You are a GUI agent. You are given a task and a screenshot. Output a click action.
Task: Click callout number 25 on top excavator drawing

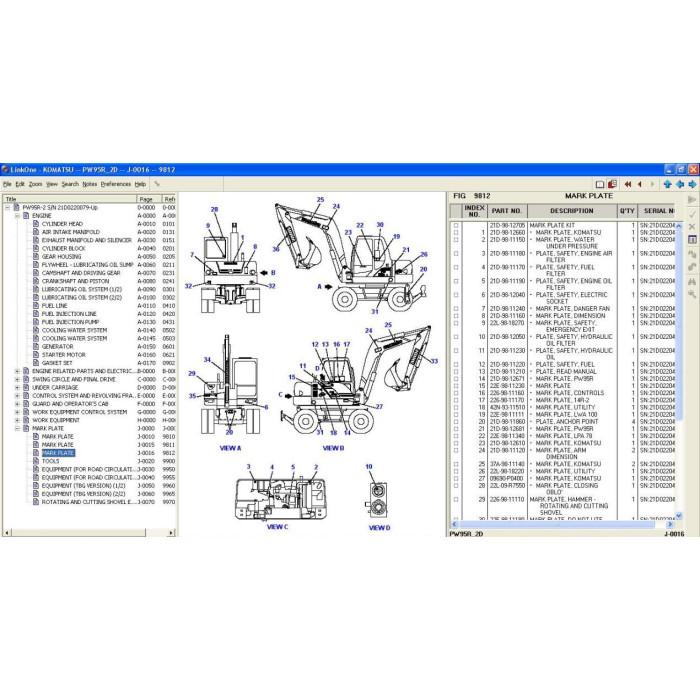click(320, 200)
